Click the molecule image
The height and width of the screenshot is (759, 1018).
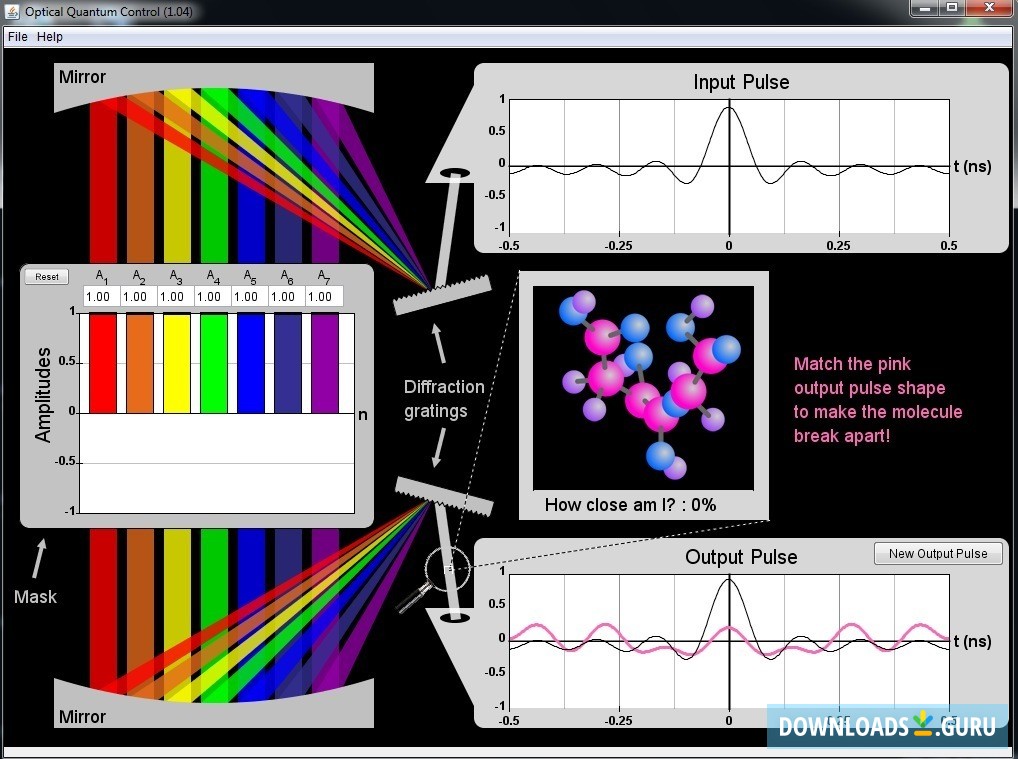(x=643, y=388)
